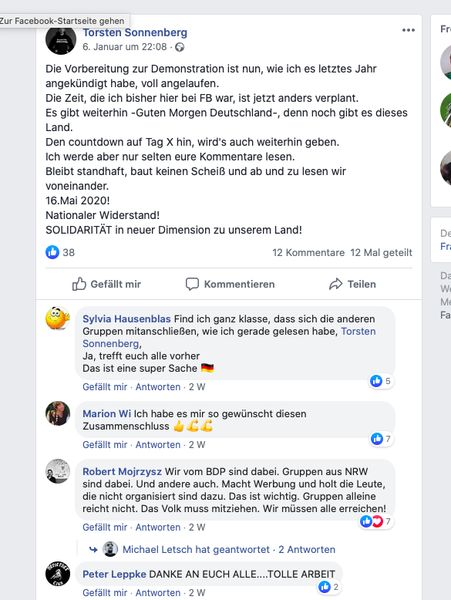Open Sylvia Hausenblas's smiley avatar
This screenshot has height=600, width=451.
point(58,318)
